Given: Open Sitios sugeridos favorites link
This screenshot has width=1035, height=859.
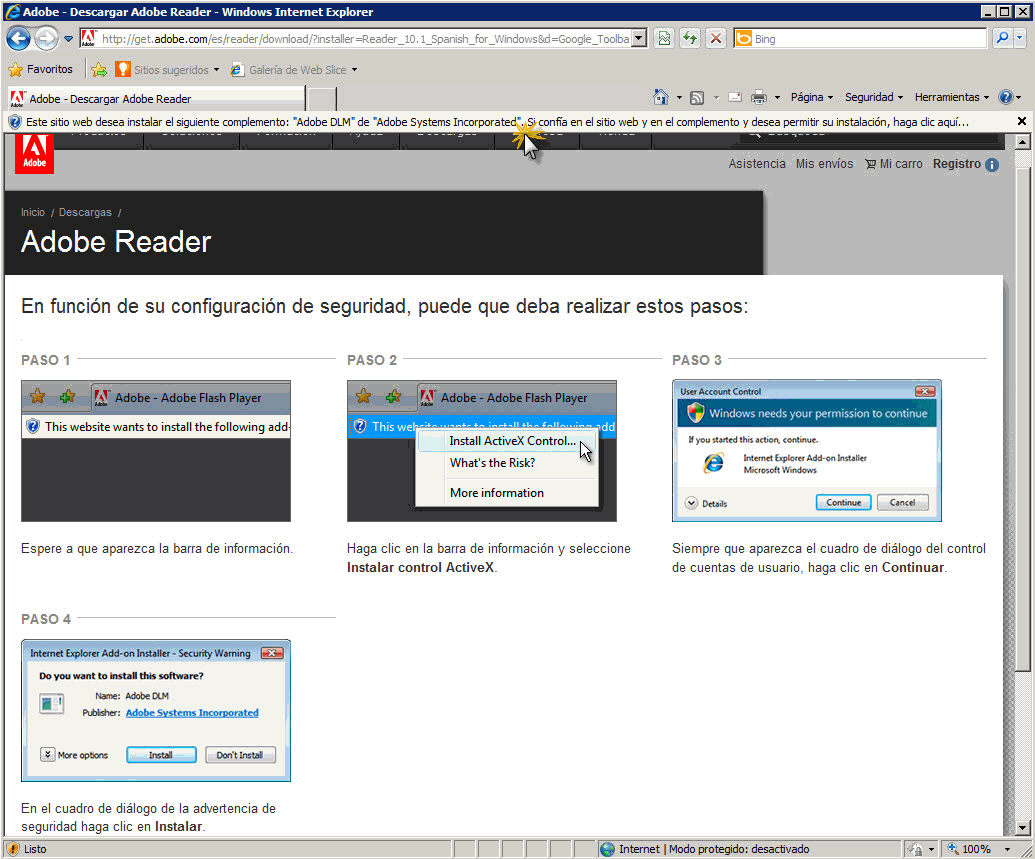Looking at the screenshot, I should [x=166, y=69].
